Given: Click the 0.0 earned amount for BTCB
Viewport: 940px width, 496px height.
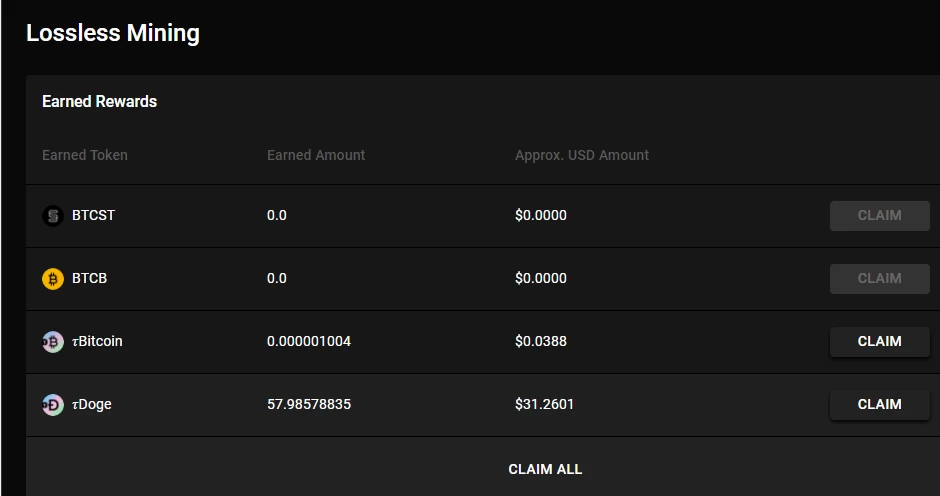Looking at the screenshot, I should (x=276, y=278).
